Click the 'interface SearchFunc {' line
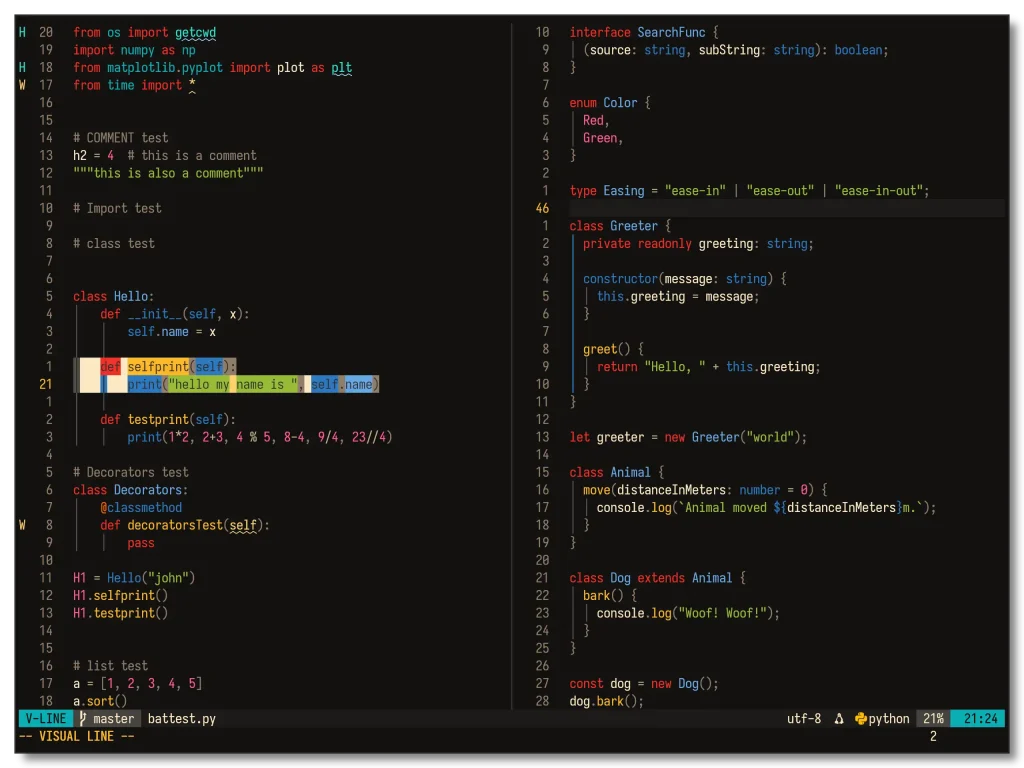 coord(644,32)
